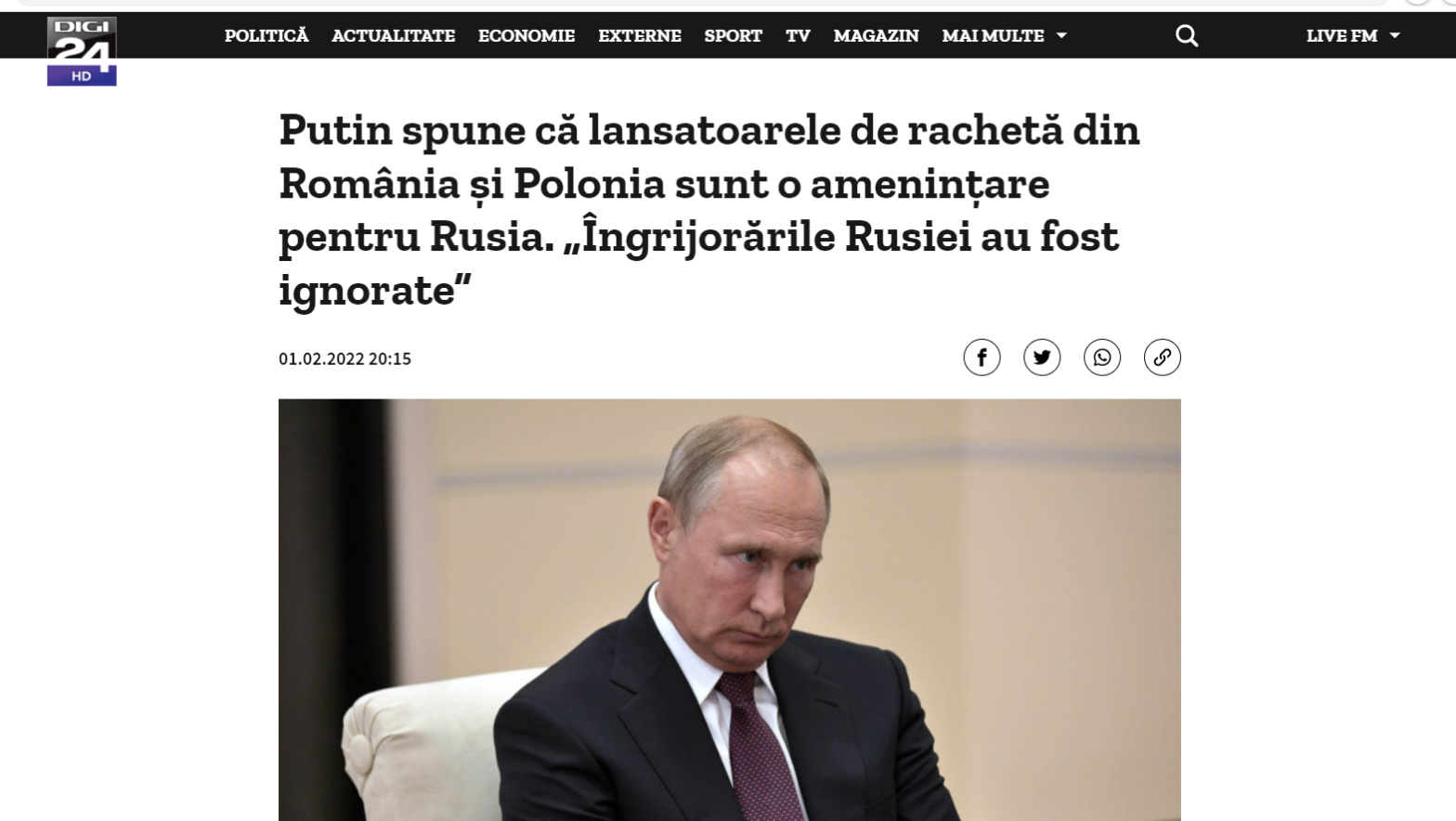Viewport: 1456px width, 821px height.
Task: Click the article photo of Putin
Action: coord(730,610)
